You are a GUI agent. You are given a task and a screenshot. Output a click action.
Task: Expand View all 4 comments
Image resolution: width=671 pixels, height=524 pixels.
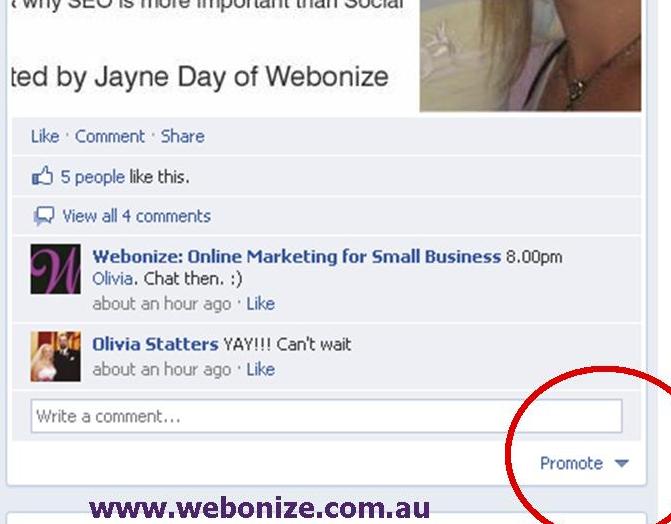[x=137, y=216]
